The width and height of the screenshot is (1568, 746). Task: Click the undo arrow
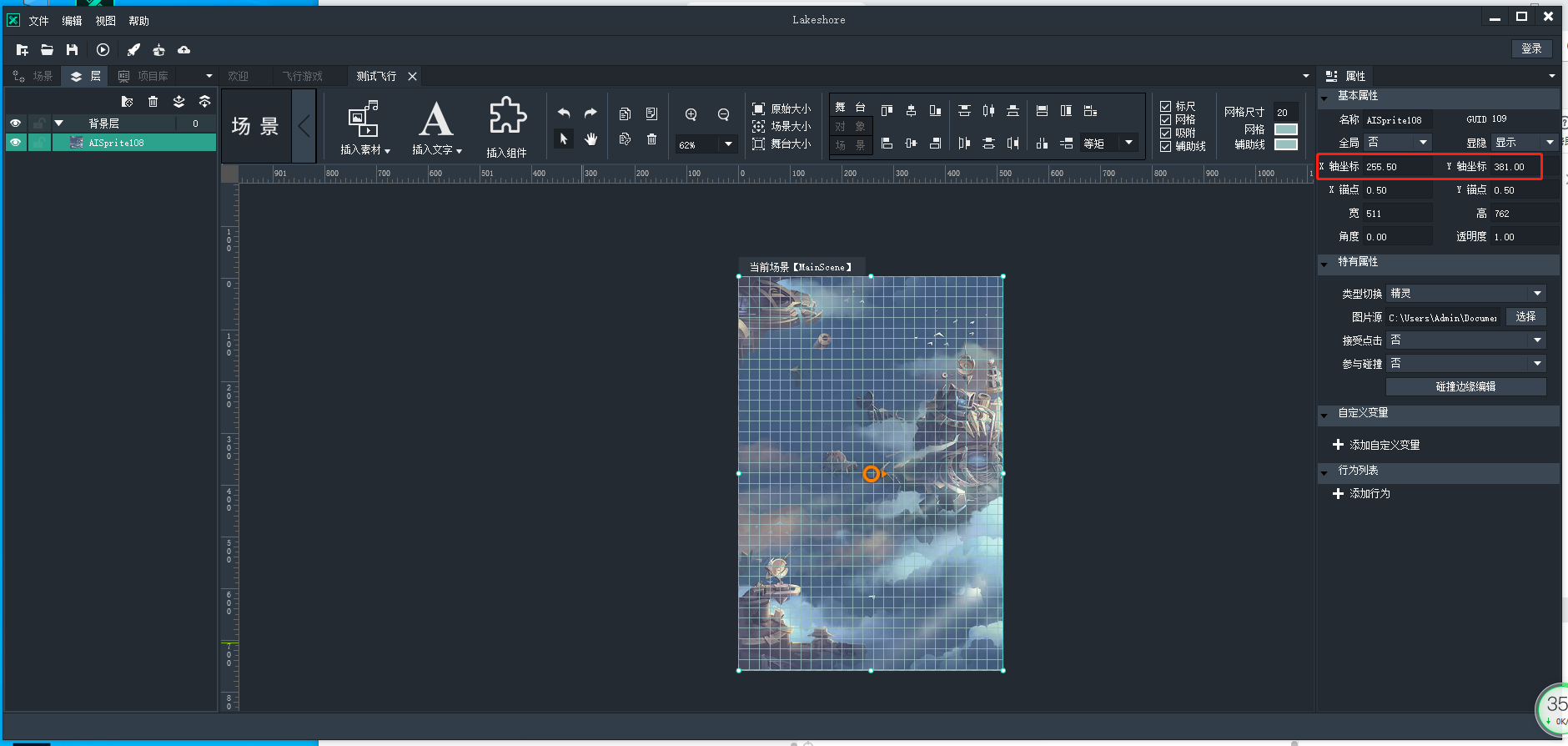click(564, 113)
